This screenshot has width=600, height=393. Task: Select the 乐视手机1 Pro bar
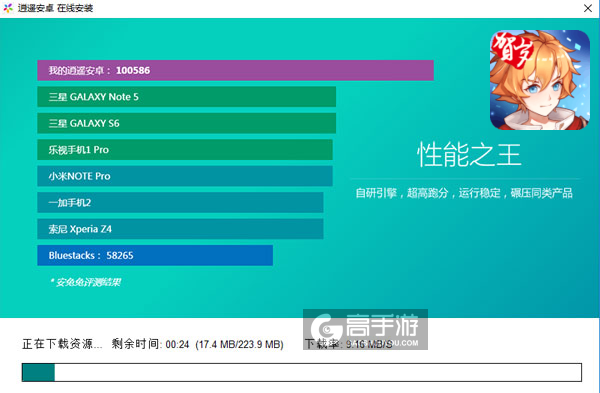(x=185, y=150)
